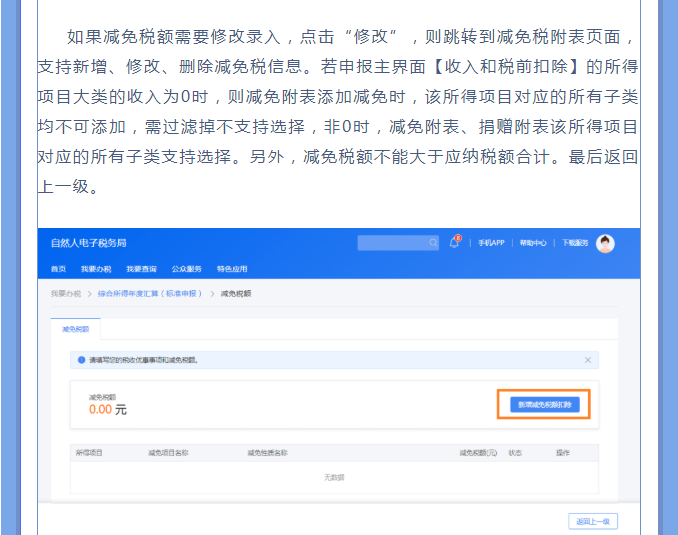This screenshot has height=535, width=678.
Task: Click the 综合所得年度汇算（标准申报）breadcrumb
Action: (x=150, y=294)
